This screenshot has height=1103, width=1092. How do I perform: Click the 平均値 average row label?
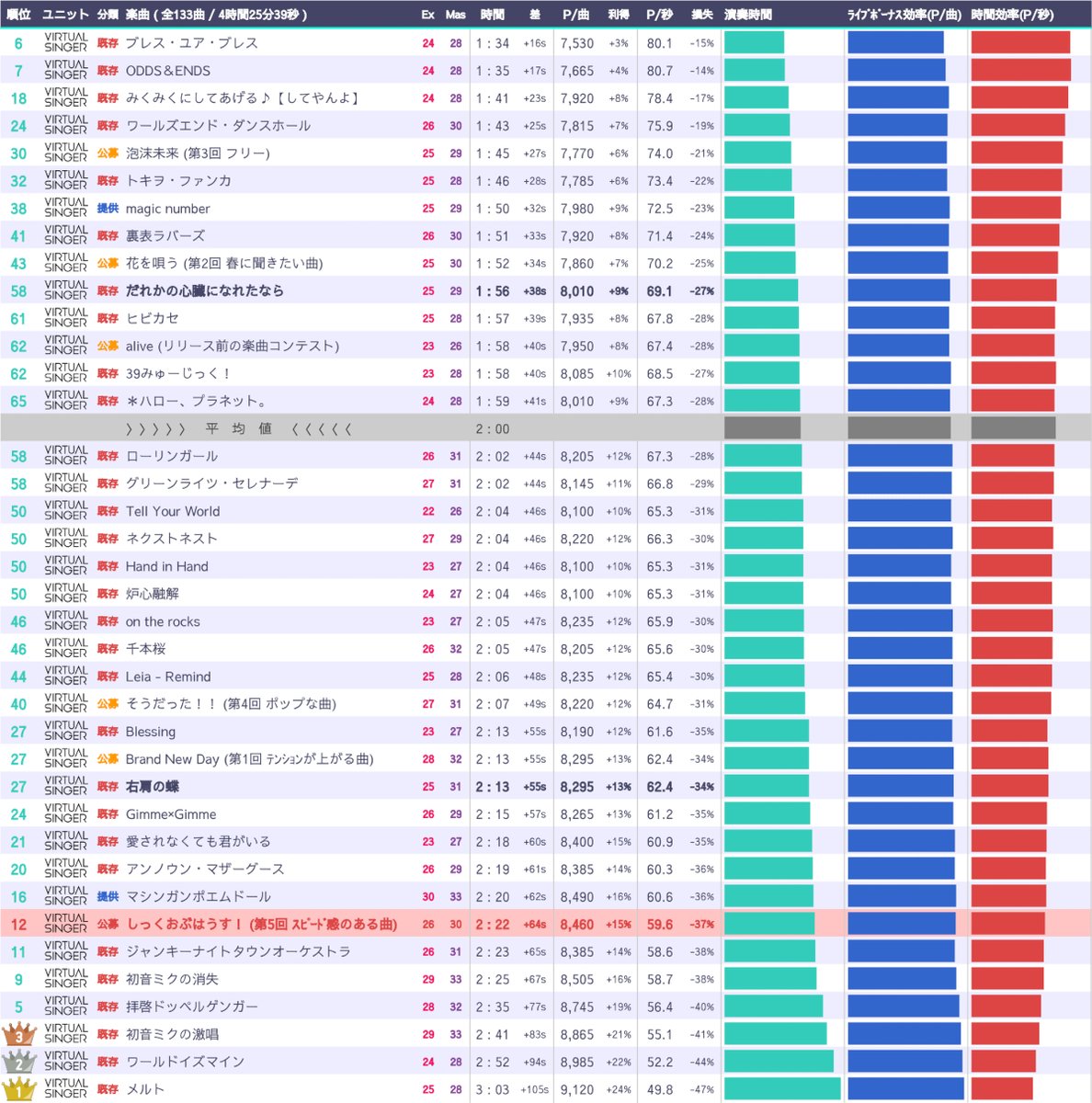coord(239,428)
